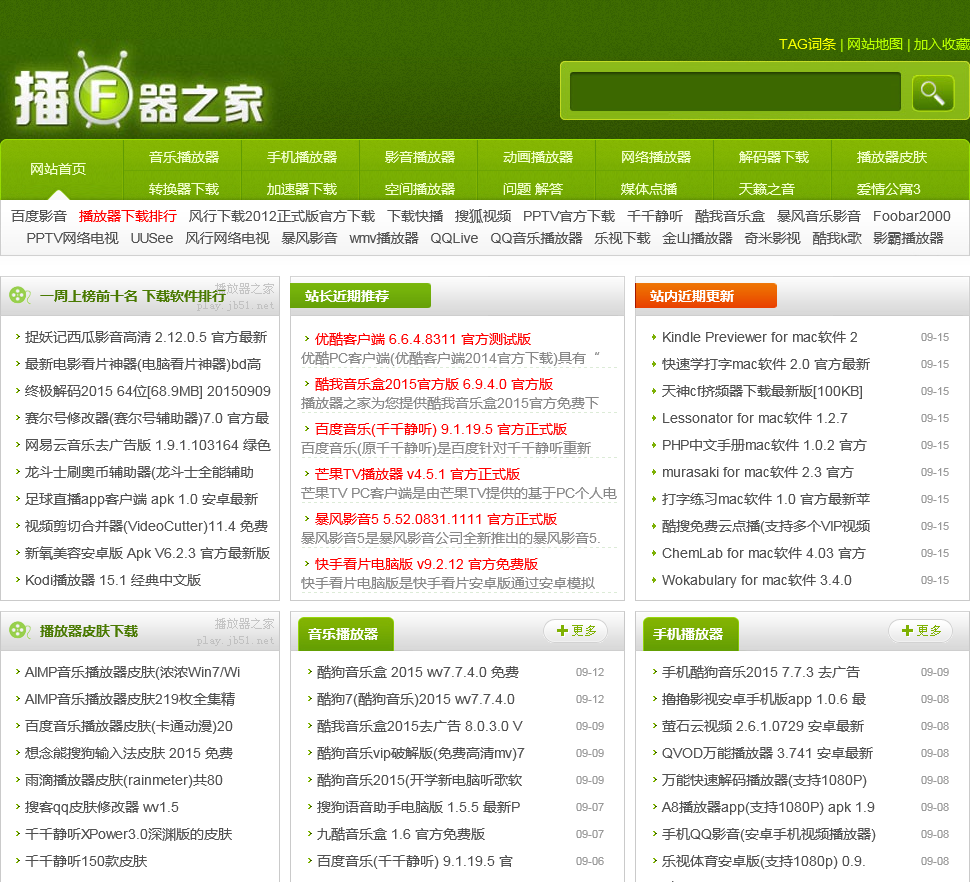Open the 网站地图 link

(x=875, y=44)
